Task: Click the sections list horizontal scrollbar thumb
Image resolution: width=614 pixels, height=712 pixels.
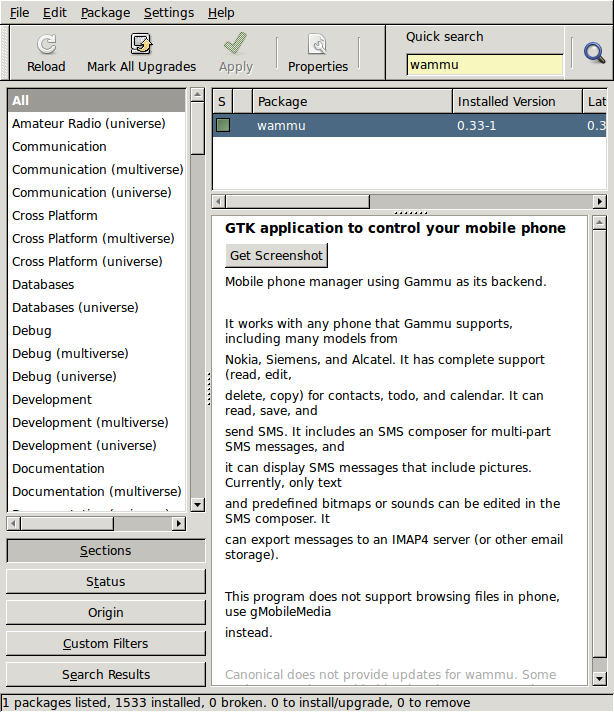Action: pos(67,524)
